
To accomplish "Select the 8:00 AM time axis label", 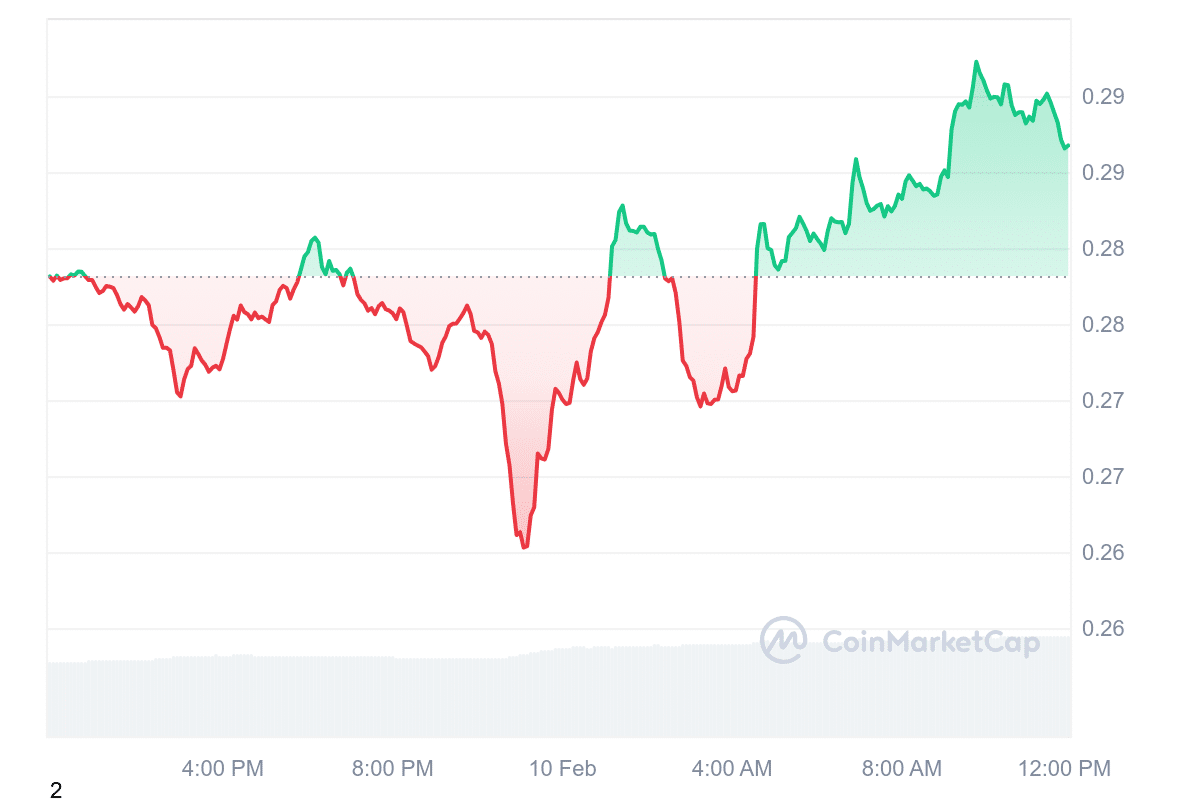I will tap(901, 769).
